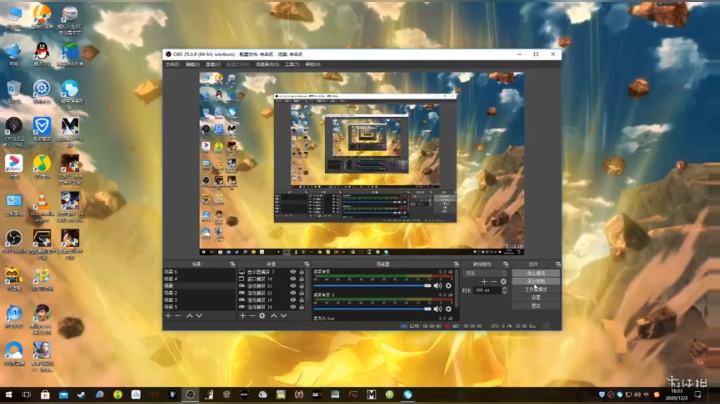
Task: Select scene 2 in Scenes list
Action: point(199,293)
